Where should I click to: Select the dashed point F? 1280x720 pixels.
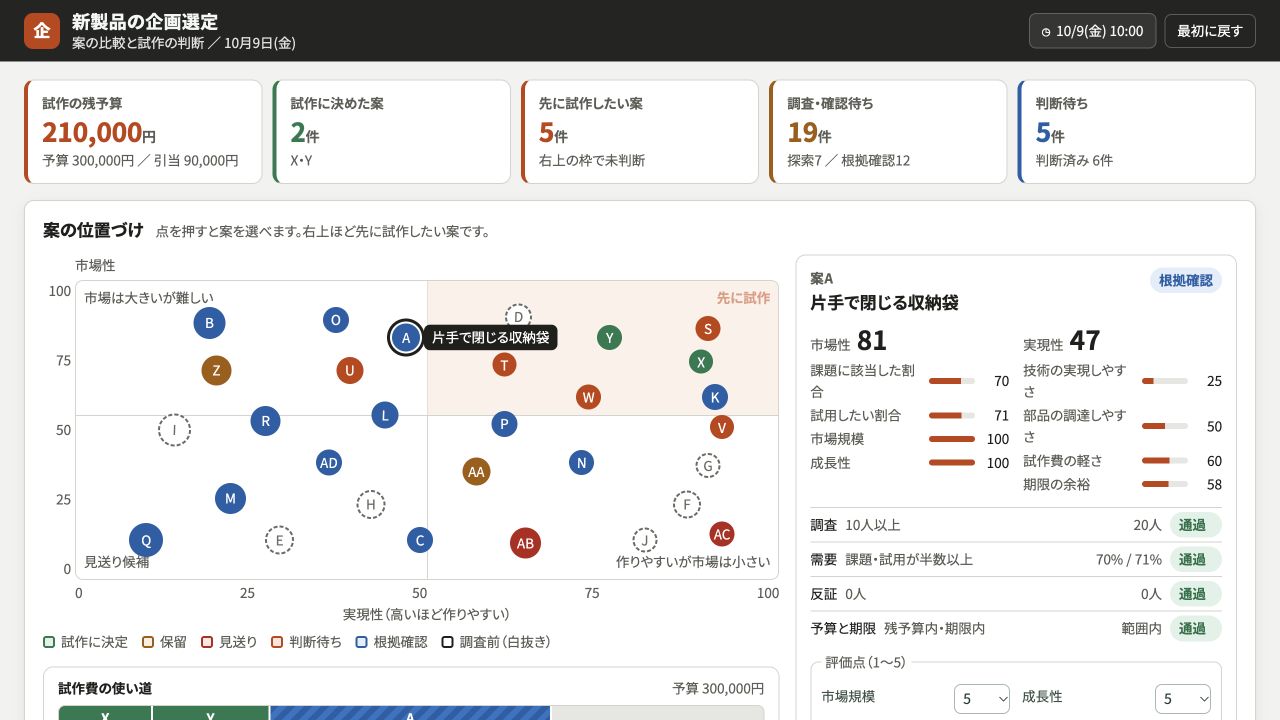[x=686, y=505]
